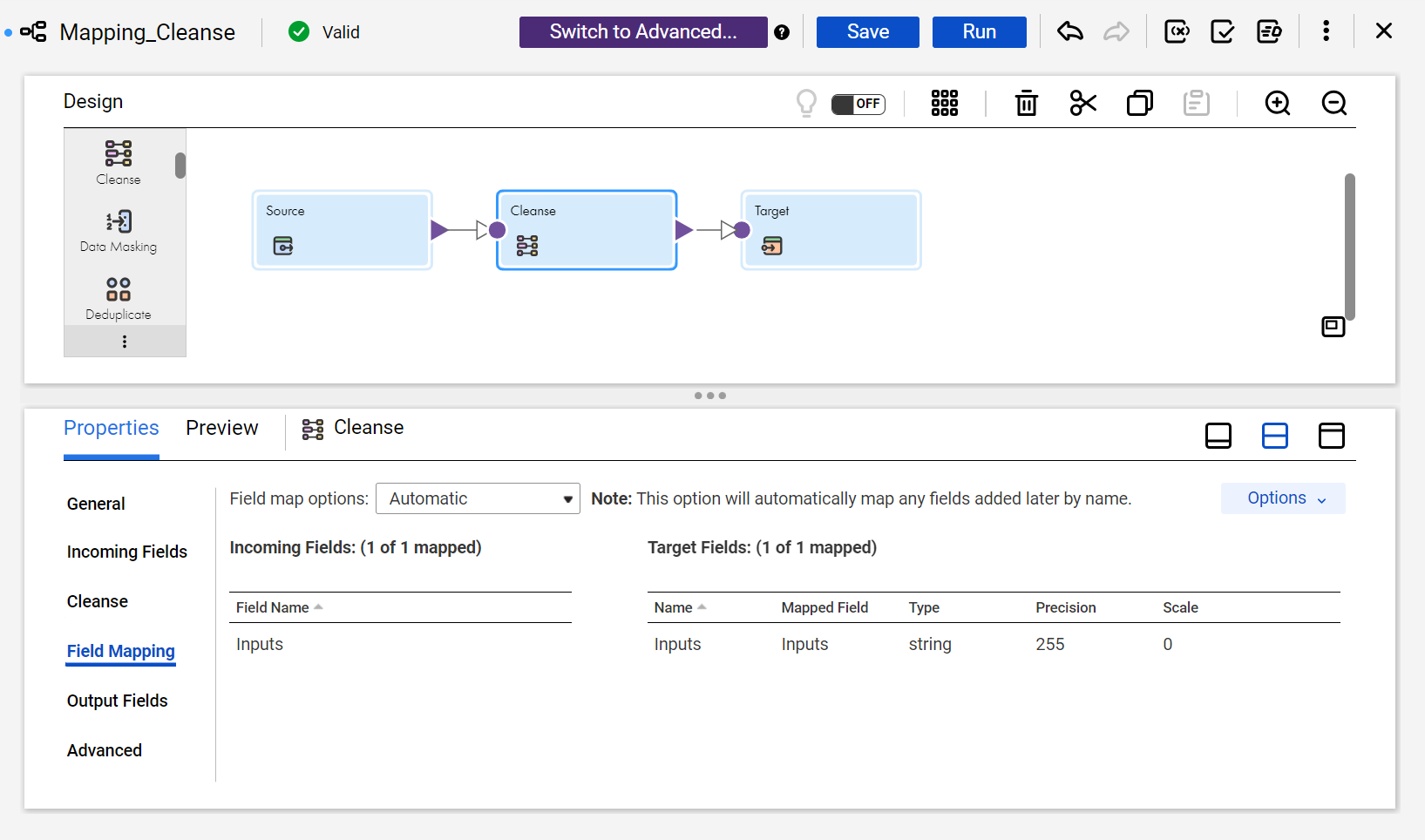The height and width of the screenshot is (840, 1425).
Task: Click the 255 precision value
Action: (x=1050, y=644)
